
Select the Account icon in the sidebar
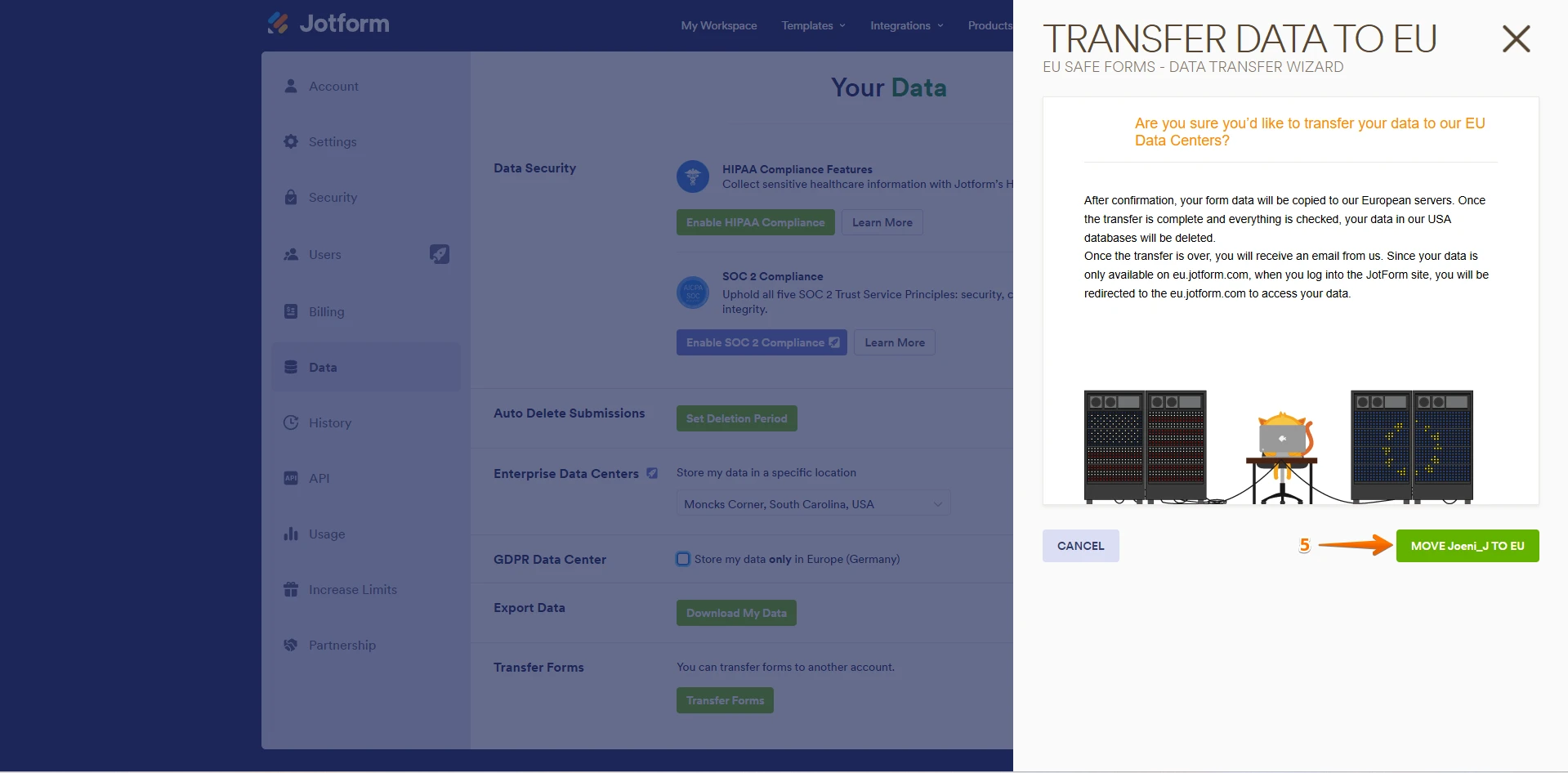coord(291,86)
